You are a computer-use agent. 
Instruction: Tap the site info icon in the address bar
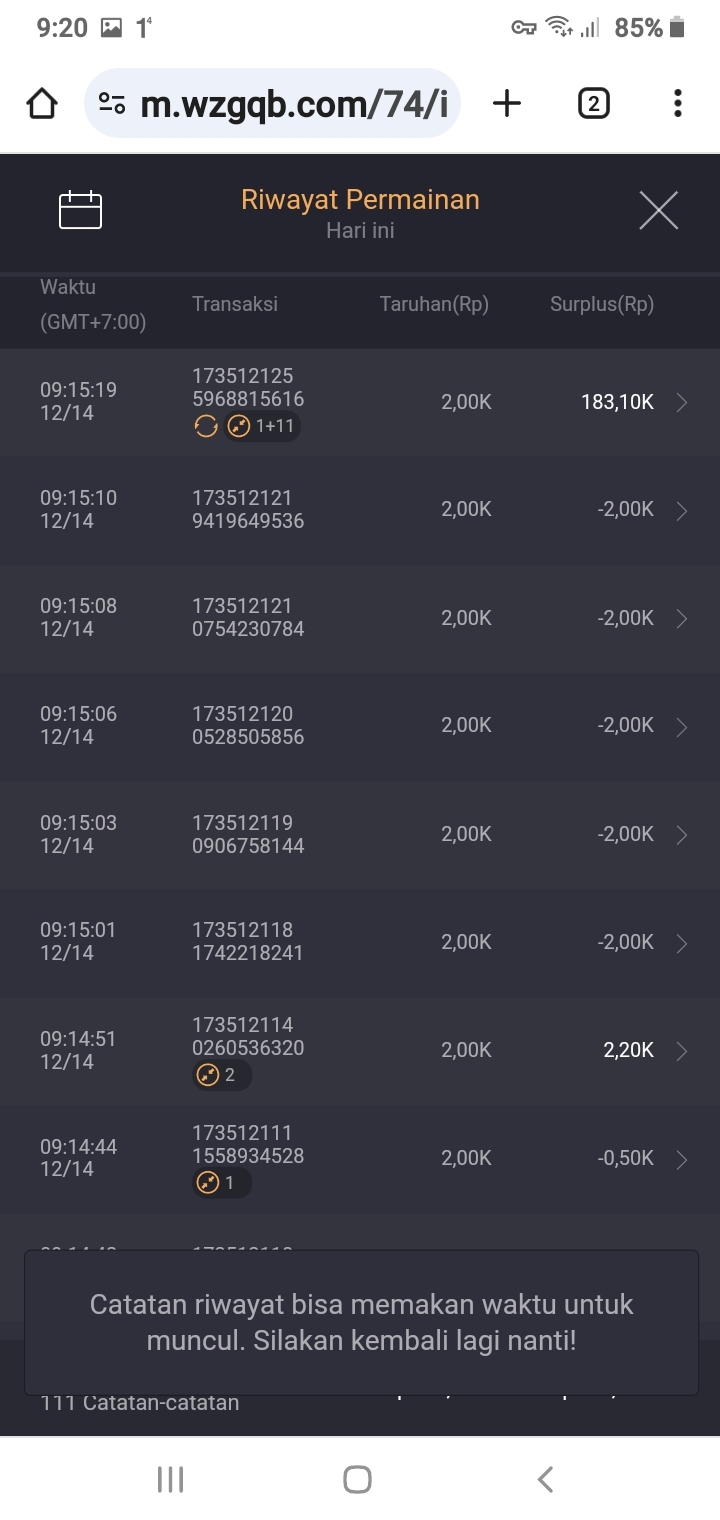click(x=112, y=103)
